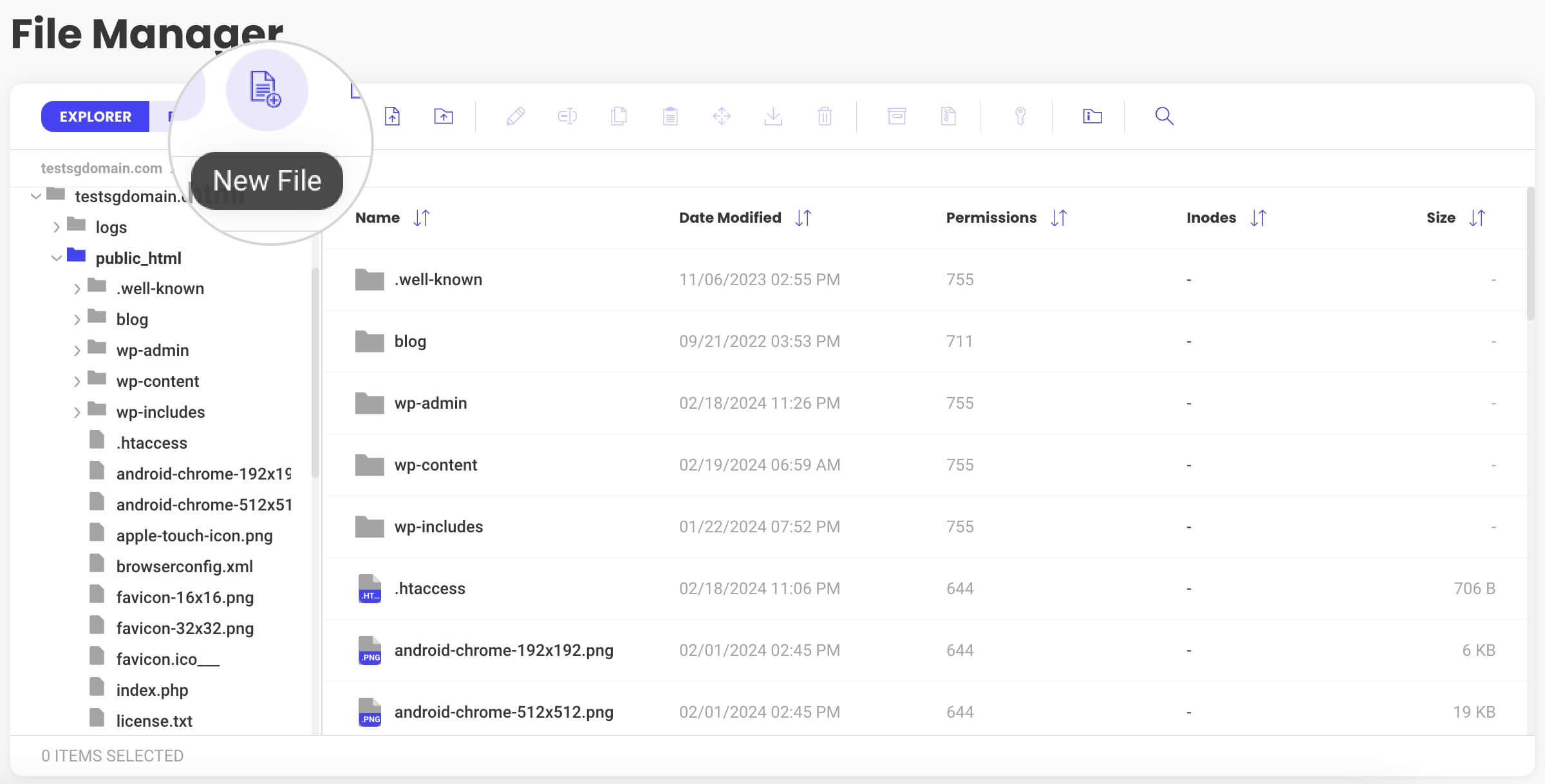
Task: Collapse the testsgdomain.com root tree node
Action: pyautogui.click(x=36, y=196)
